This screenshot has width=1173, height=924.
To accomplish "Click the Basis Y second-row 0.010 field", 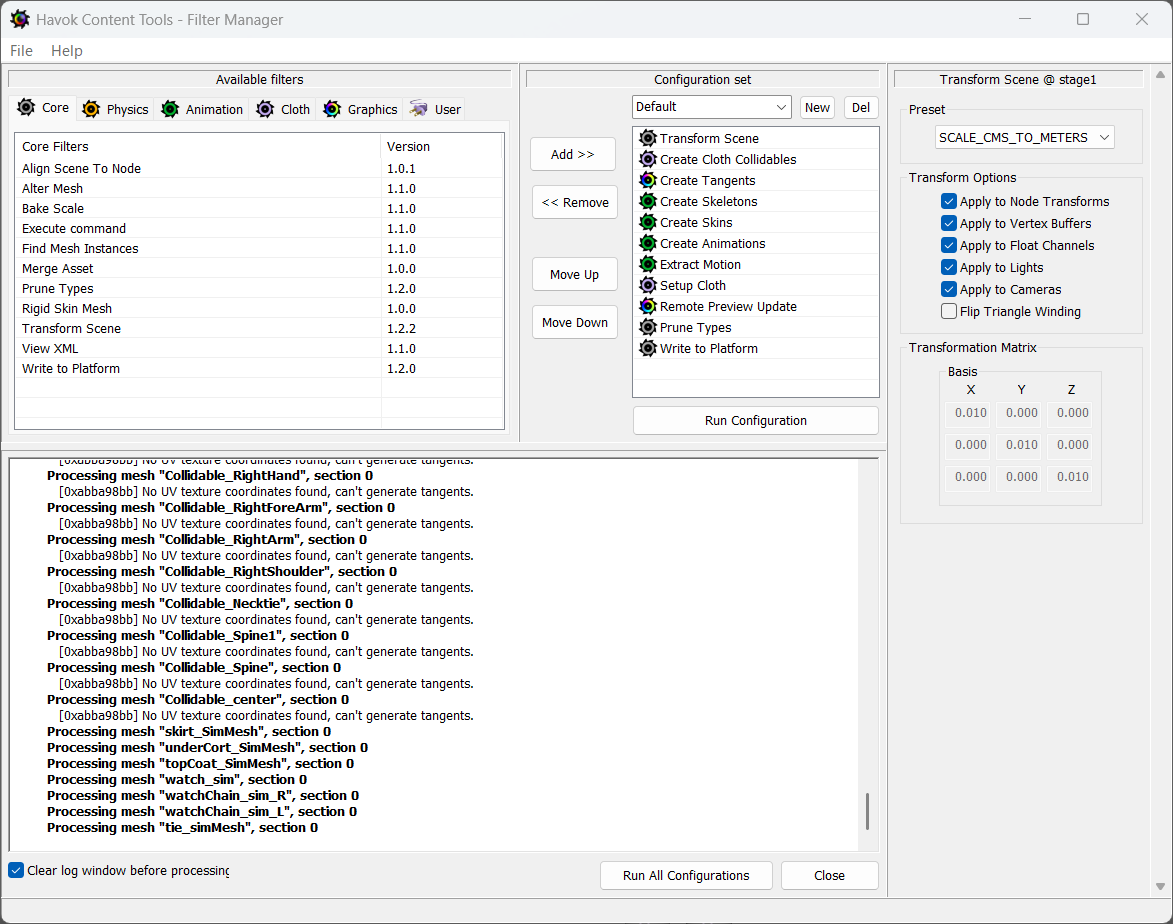I will click(x=1021, y=444).
